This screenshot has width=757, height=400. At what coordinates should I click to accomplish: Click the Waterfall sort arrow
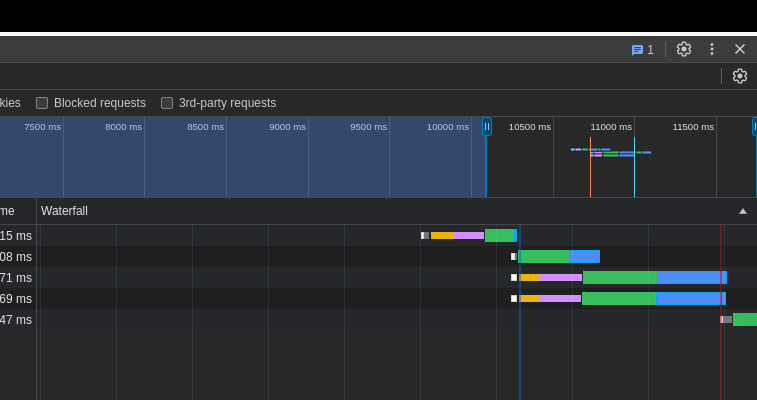[x=743, y=211]
